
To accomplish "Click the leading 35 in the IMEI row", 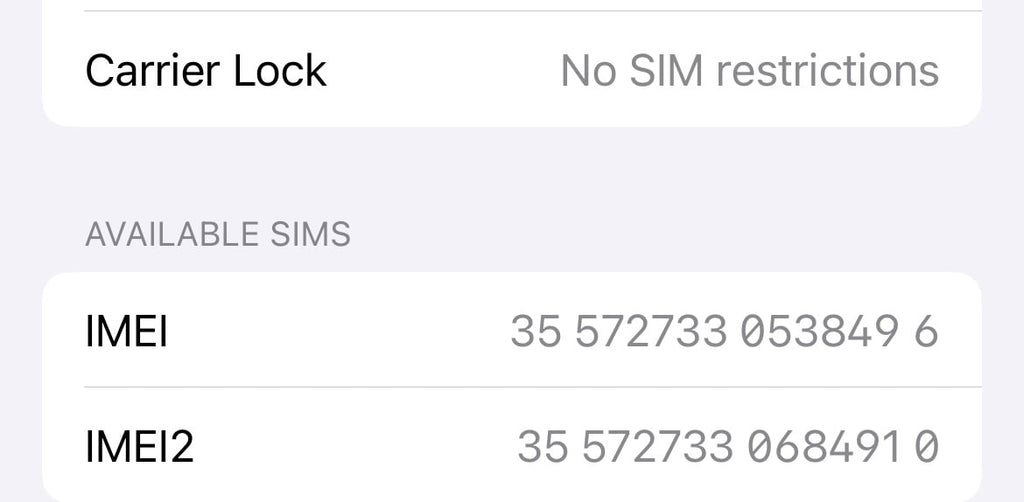I will pos(535,331).
